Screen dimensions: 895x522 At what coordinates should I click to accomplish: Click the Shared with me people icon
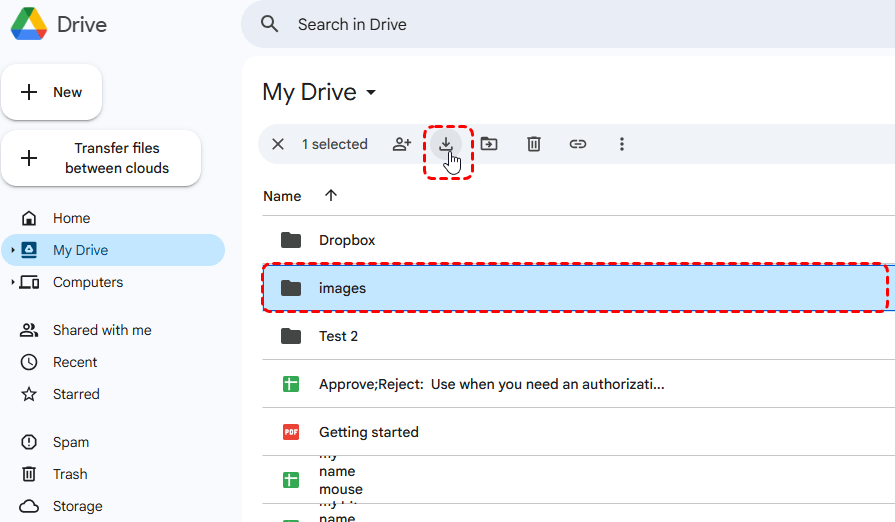tap(29, 330)
